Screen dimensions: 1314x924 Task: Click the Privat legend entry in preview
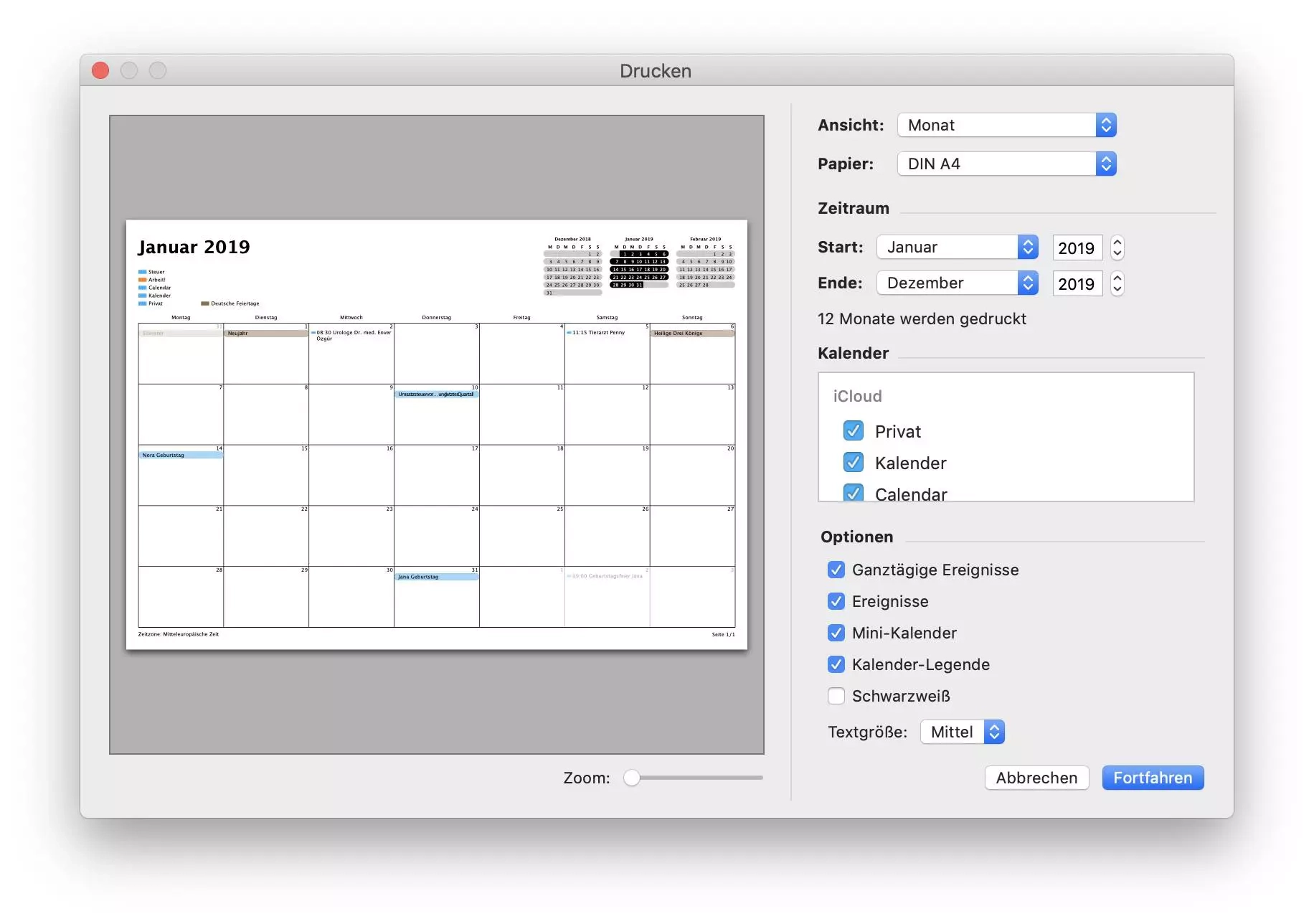click(151, 303)
